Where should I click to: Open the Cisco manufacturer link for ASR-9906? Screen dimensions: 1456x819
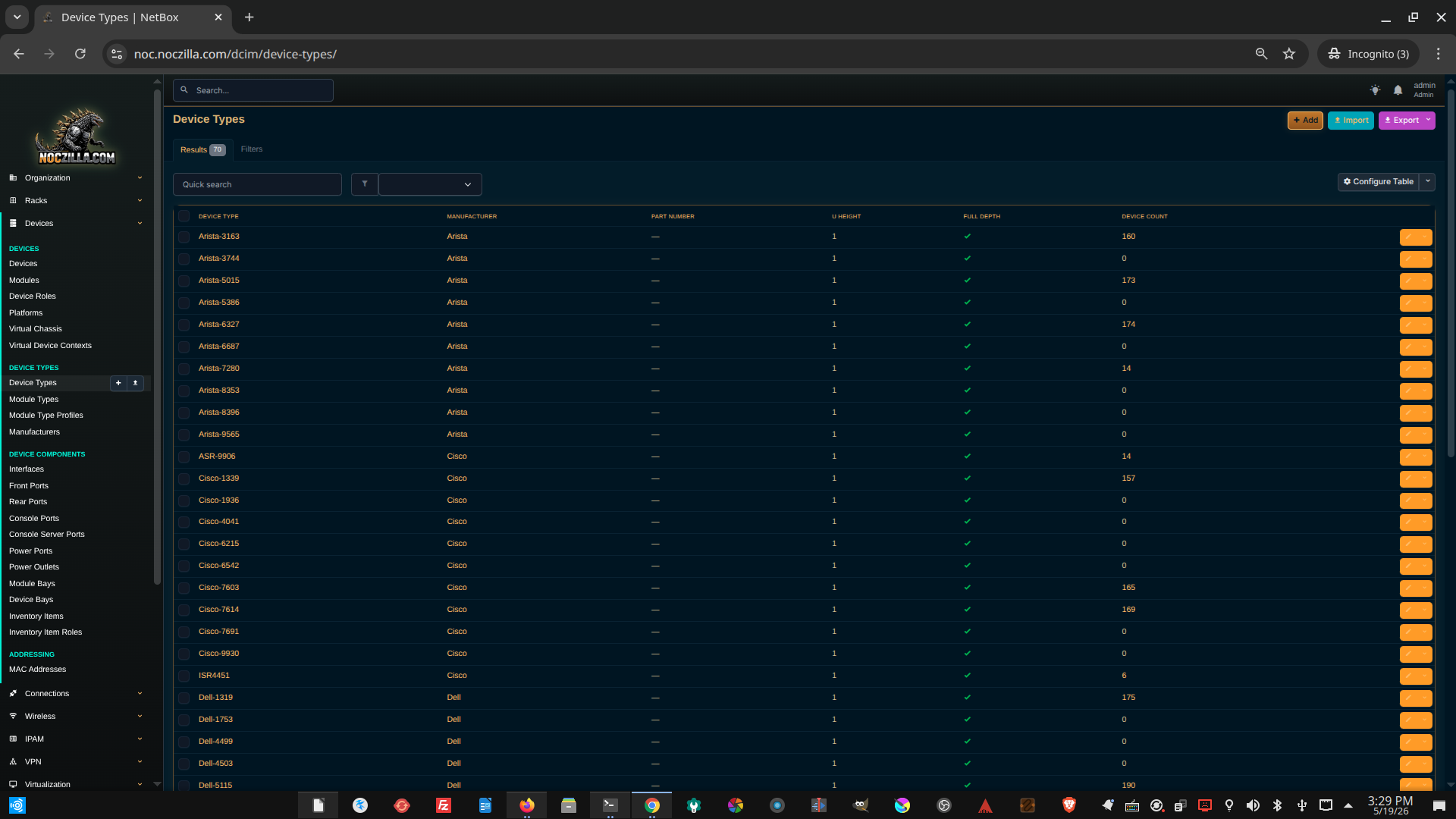457,457
